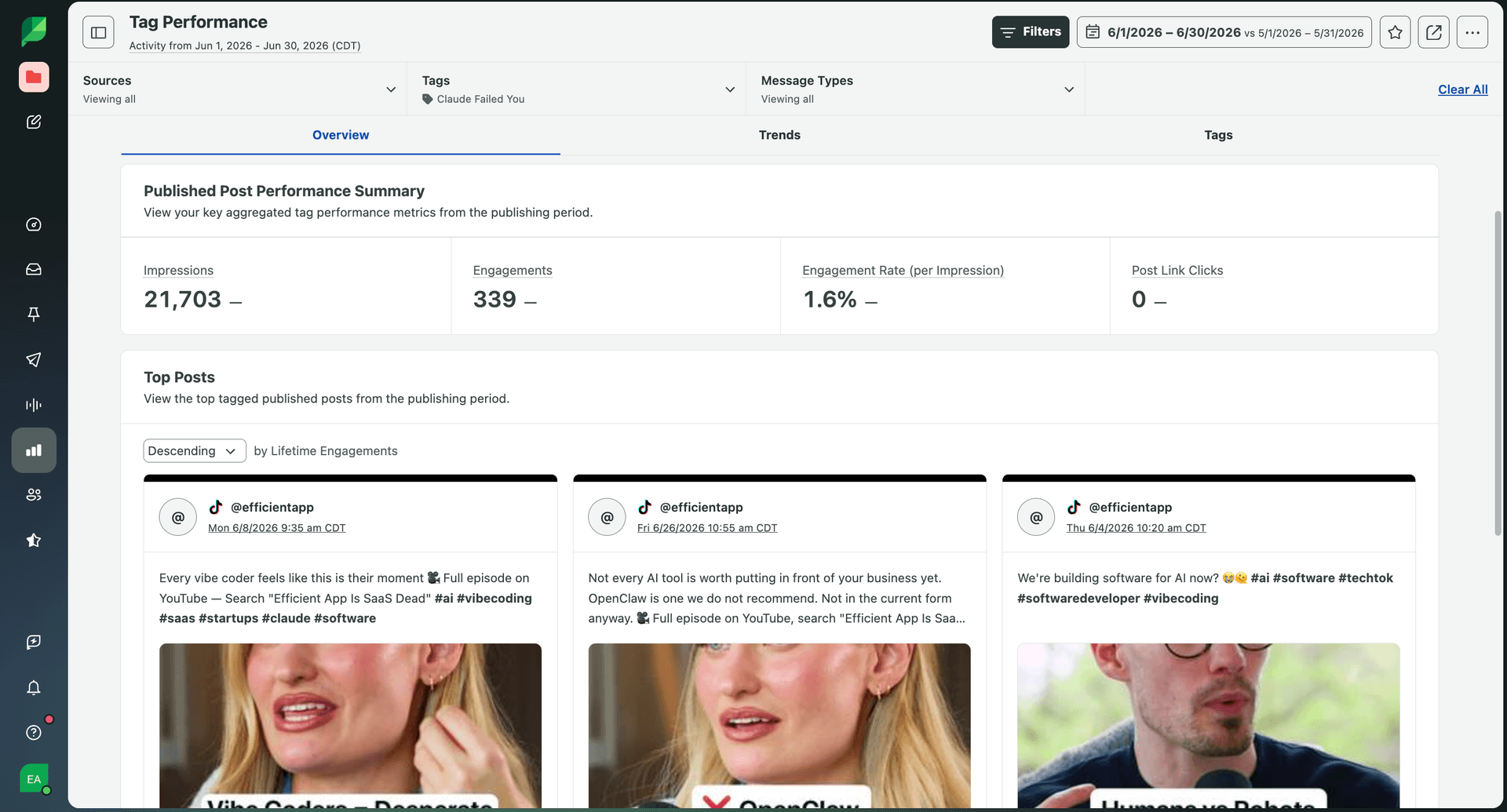Click the Post Link Clicks label
1507x812 pixels.
tap(1177, 270)
